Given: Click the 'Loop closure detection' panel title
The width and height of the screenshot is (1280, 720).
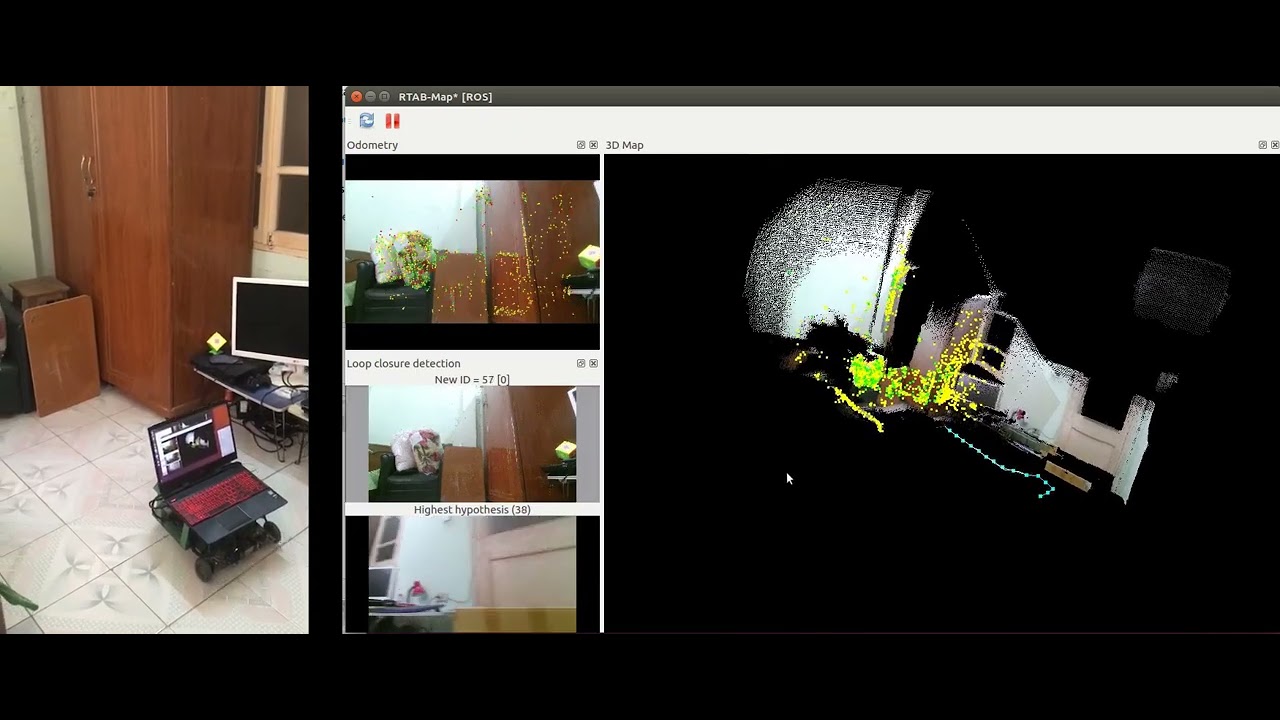Looking at the screenshot, I should coord(403,363).
